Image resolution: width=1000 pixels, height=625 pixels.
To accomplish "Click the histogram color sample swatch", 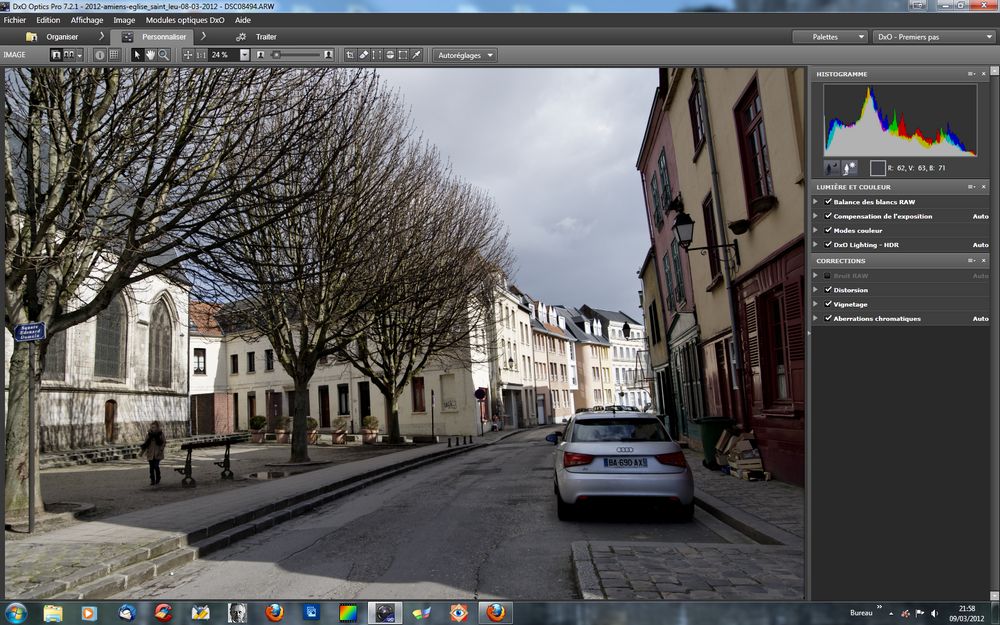I will (x=878, y=168).
